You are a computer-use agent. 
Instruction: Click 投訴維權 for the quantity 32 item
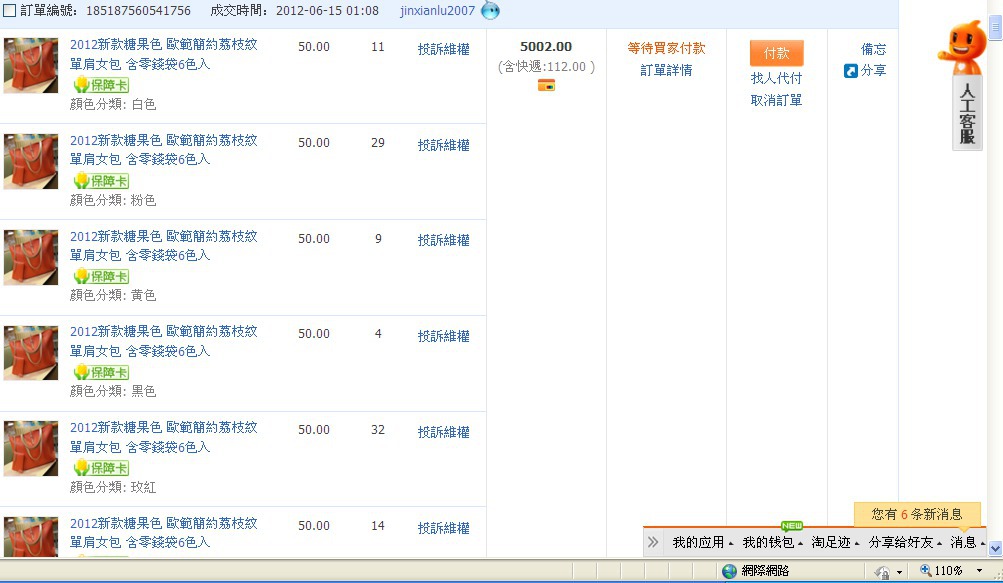click(444, 432)
